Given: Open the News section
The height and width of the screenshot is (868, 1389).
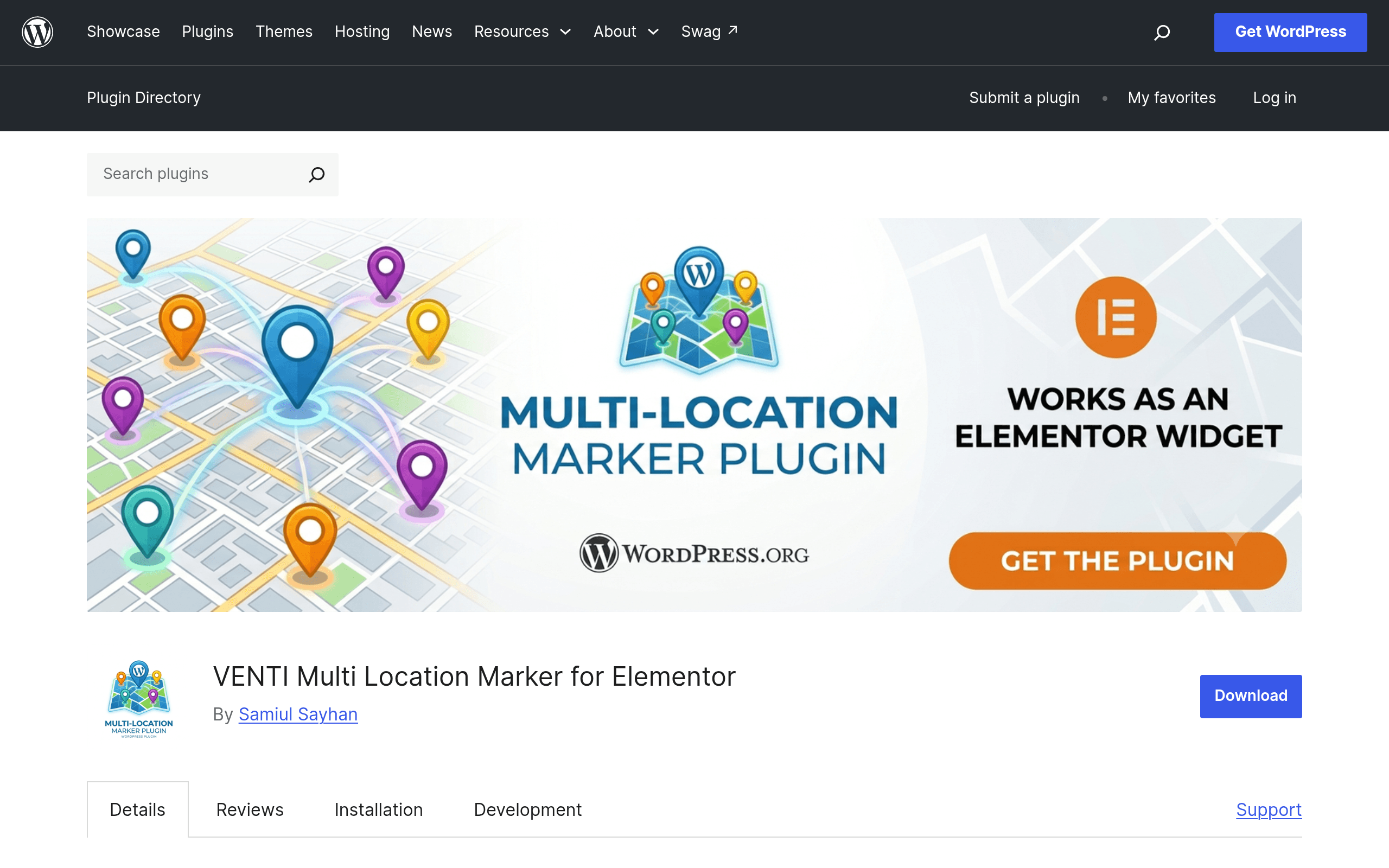Looking at the screenshot, I should (x=432, y=31).
